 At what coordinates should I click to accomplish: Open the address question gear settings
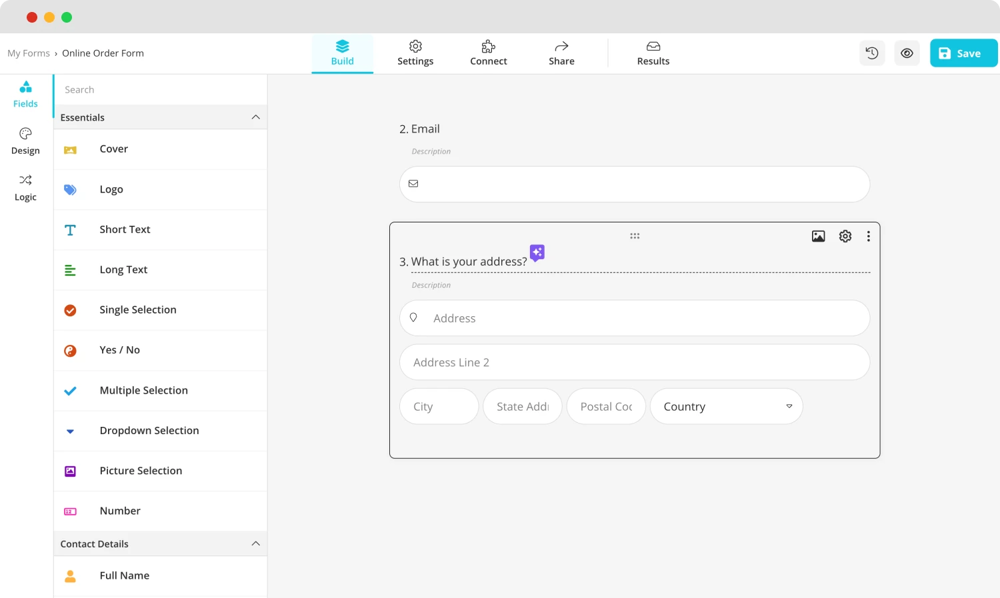coord(845,236)
